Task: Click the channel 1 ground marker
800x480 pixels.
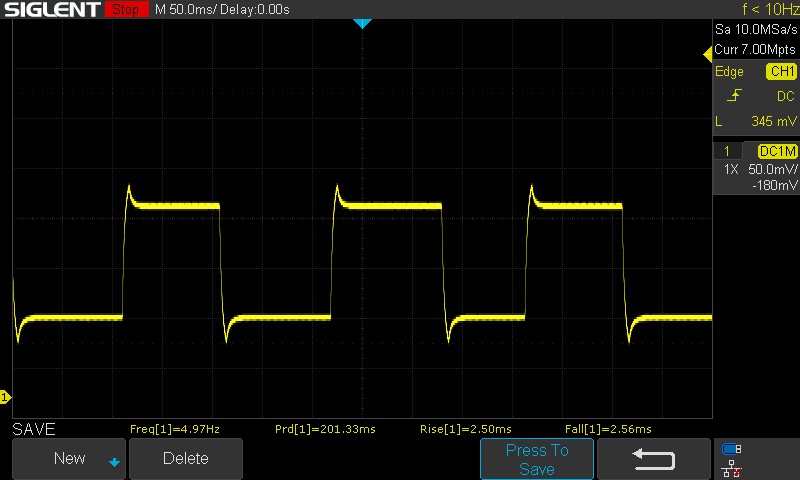Action: (x=5, y=397)
